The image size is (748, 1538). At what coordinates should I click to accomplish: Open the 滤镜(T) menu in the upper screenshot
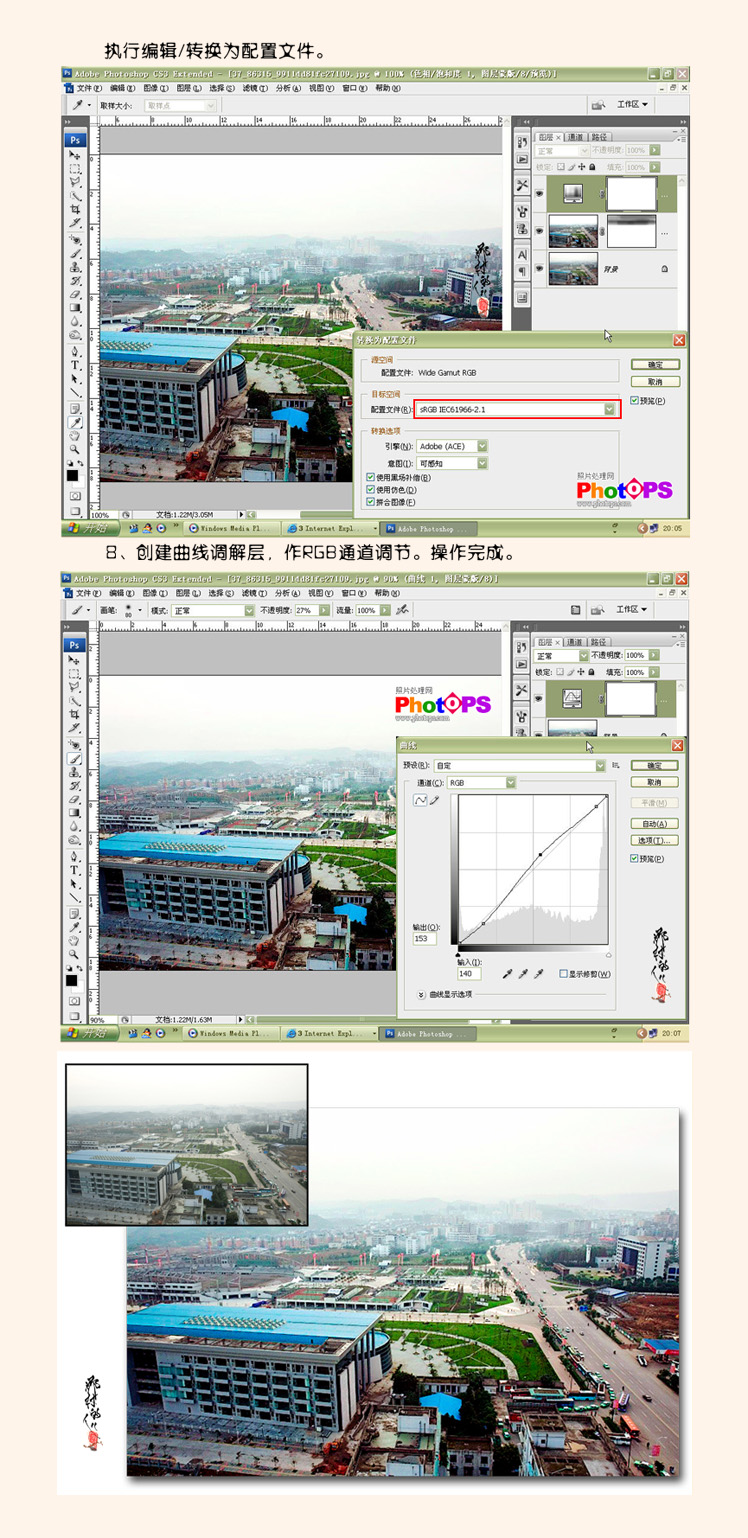tap(255, 88)
